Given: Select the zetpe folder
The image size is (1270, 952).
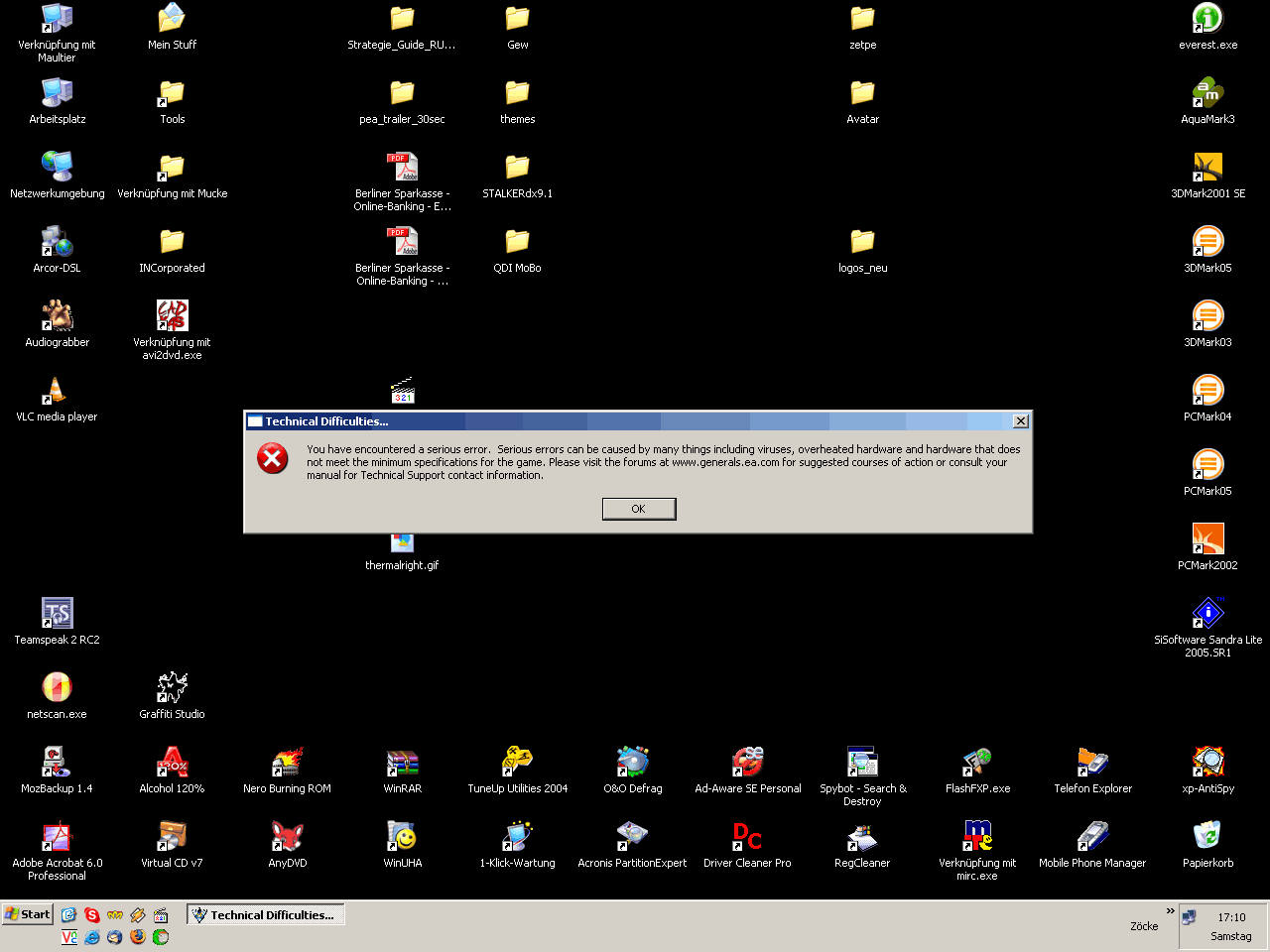Looking at the screenshot, I should point(862,27).
